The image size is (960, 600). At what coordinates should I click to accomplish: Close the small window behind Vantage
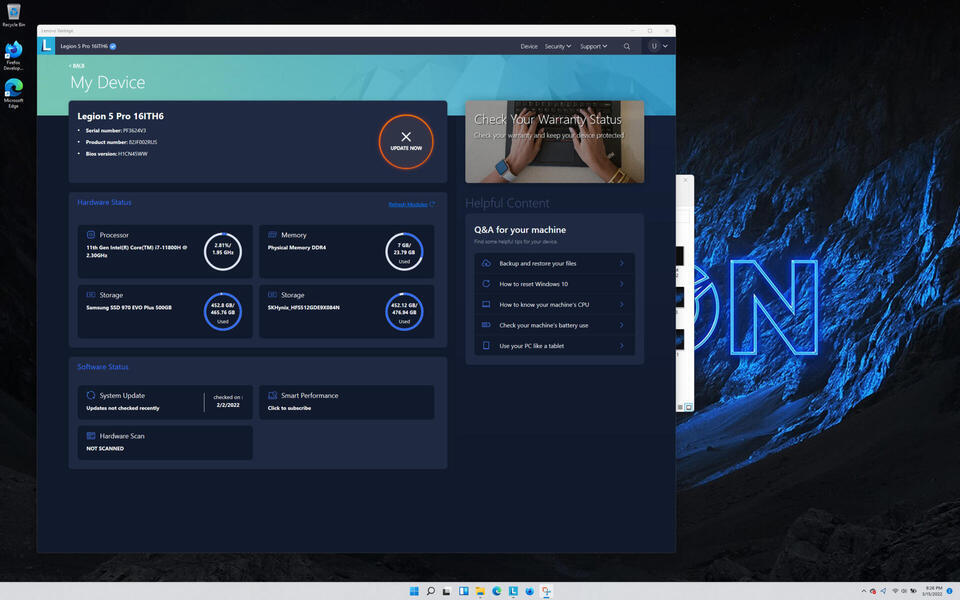pyautogui.click(x=685, y=180)
